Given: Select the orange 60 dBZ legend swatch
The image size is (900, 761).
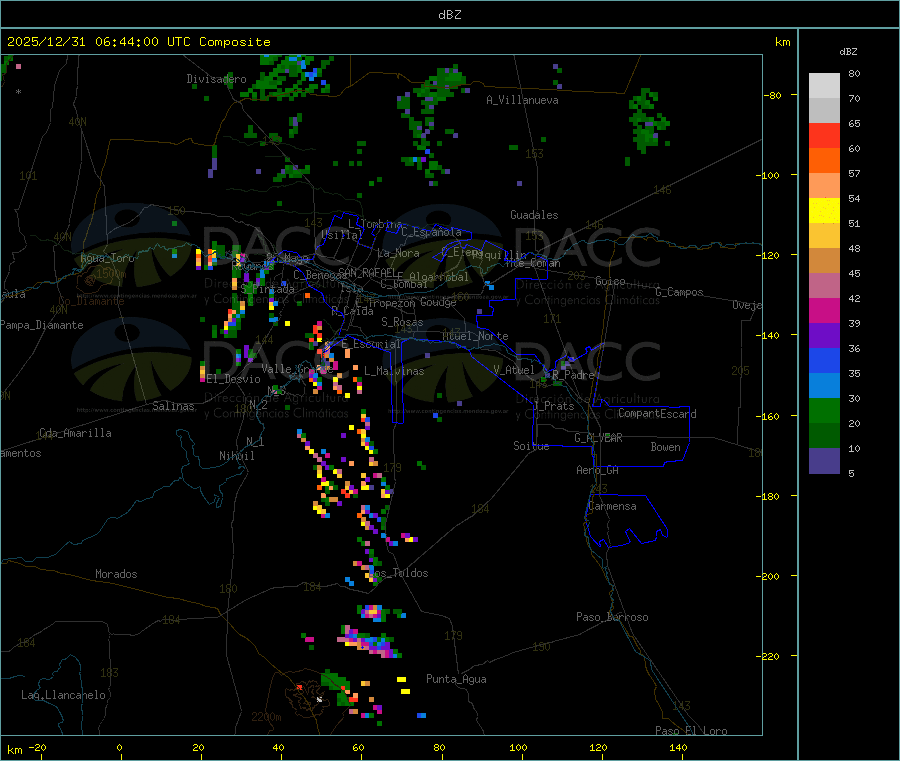Looking at the screenshot, I should [x=824, y=160].
